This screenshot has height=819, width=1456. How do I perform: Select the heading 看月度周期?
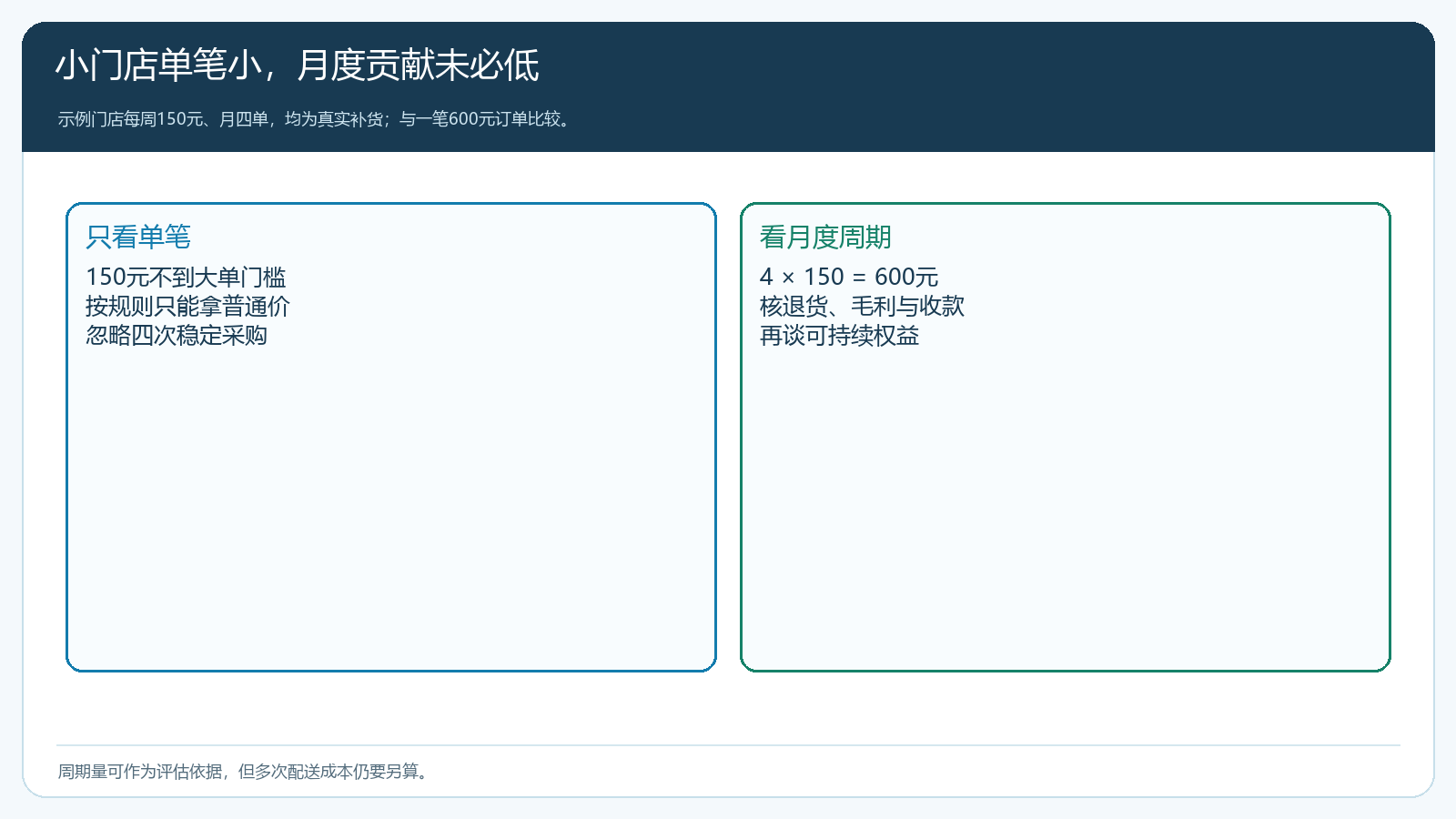pyautogui.click(x=825, y=238)
